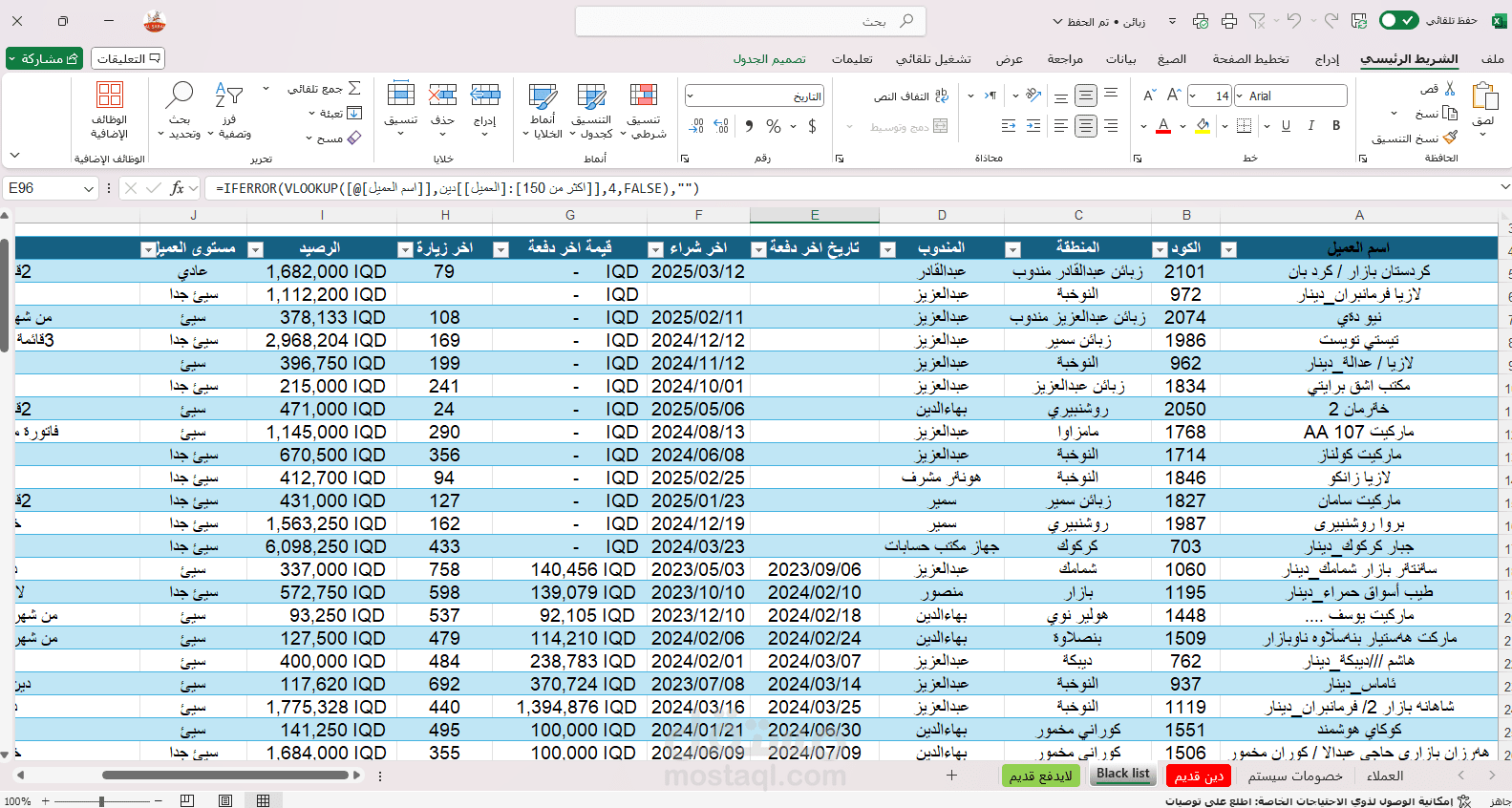Image resolution: width=1512 pixels, height=808 pixels.
Task: Click Insert cells (إدراج) icon
Action: [485, 95]
